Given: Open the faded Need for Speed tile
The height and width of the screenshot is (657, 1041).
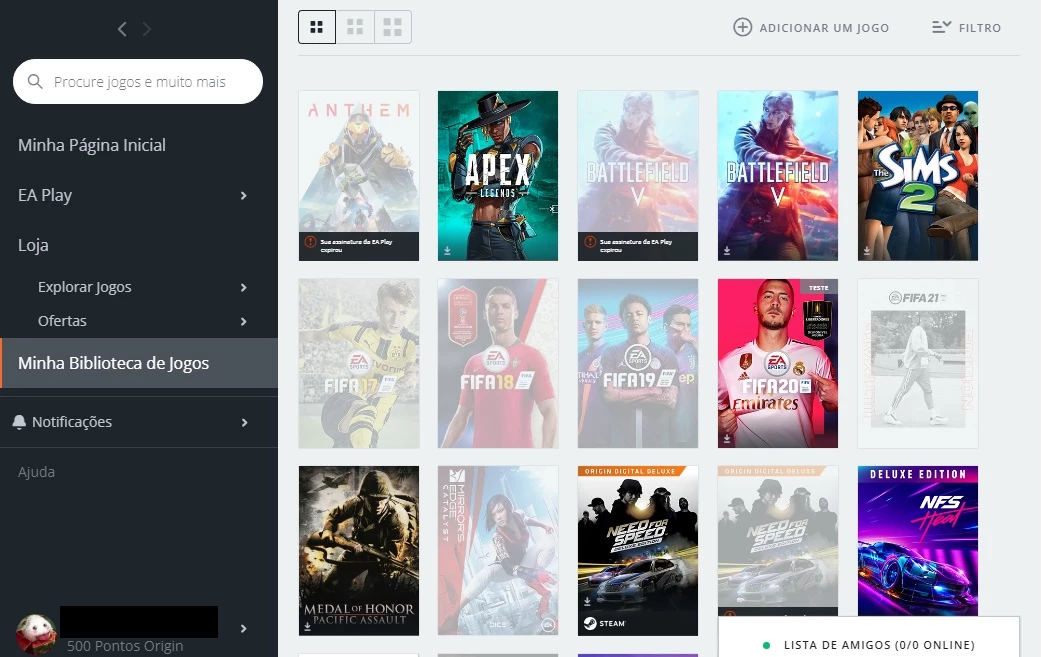Looking at the screenshot, I should (x=777, y=541).
